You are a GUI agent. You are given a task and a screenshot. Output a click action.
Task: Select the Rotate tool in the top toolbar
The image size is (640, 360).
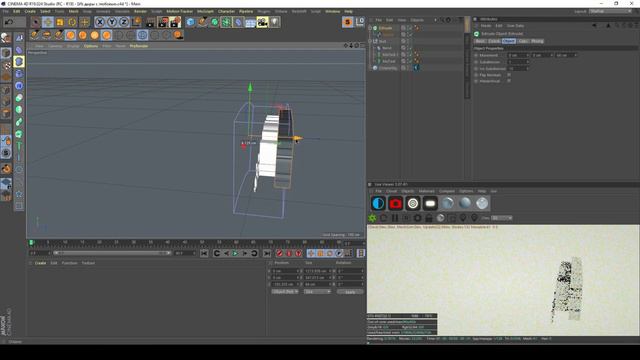(x=72, y=22)
